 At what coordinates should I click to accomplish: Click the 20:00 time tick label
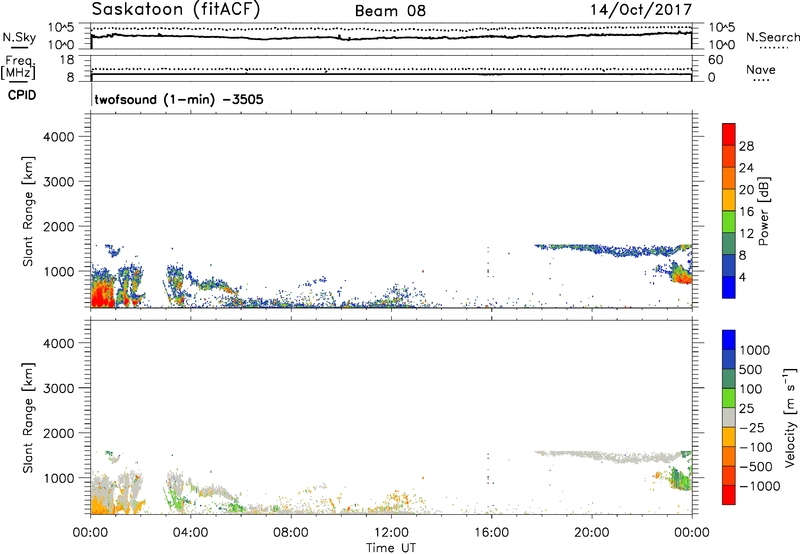coord(592,533)
